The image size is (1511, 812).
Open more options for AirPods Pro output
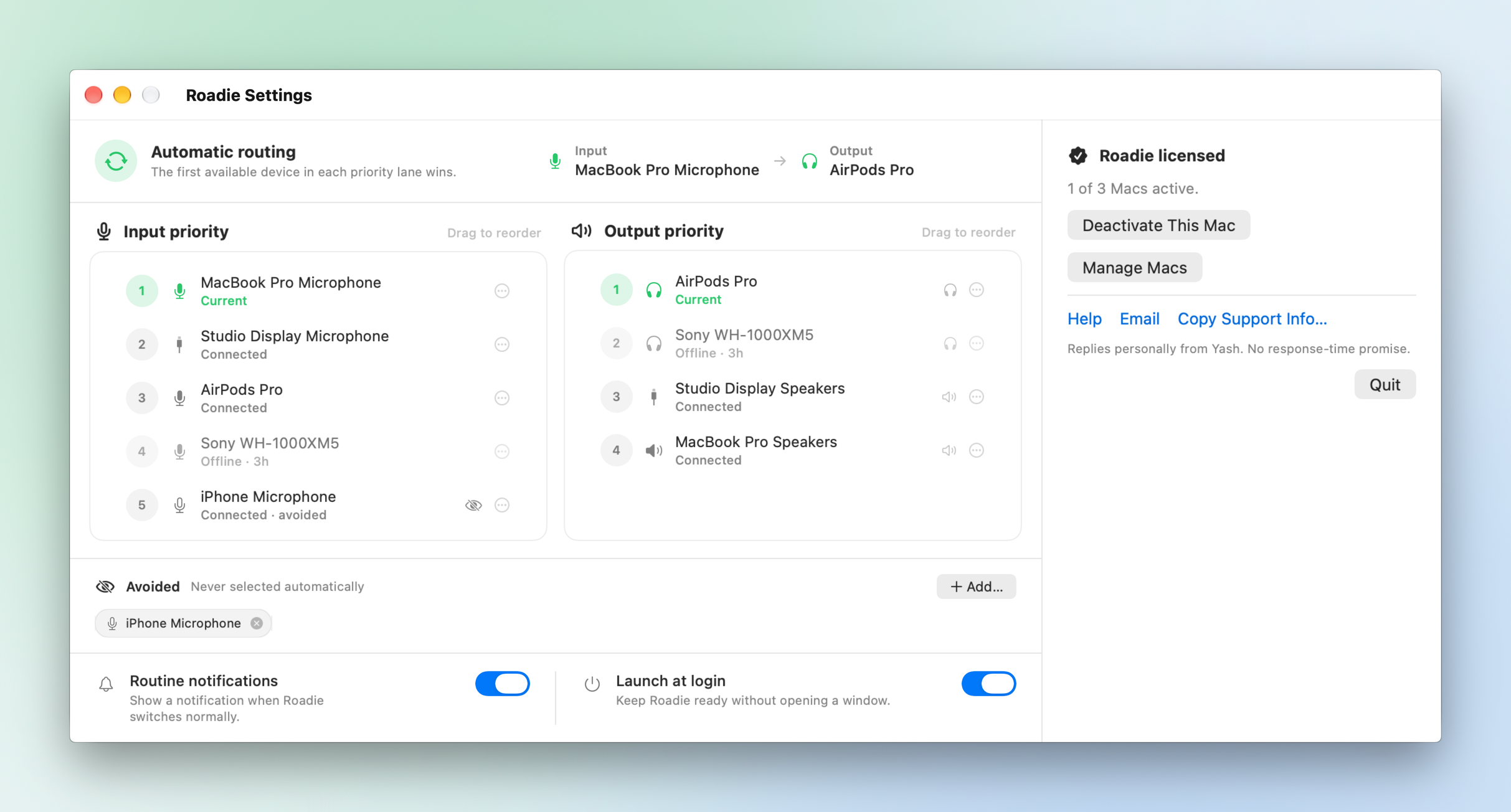pos(977,290)
